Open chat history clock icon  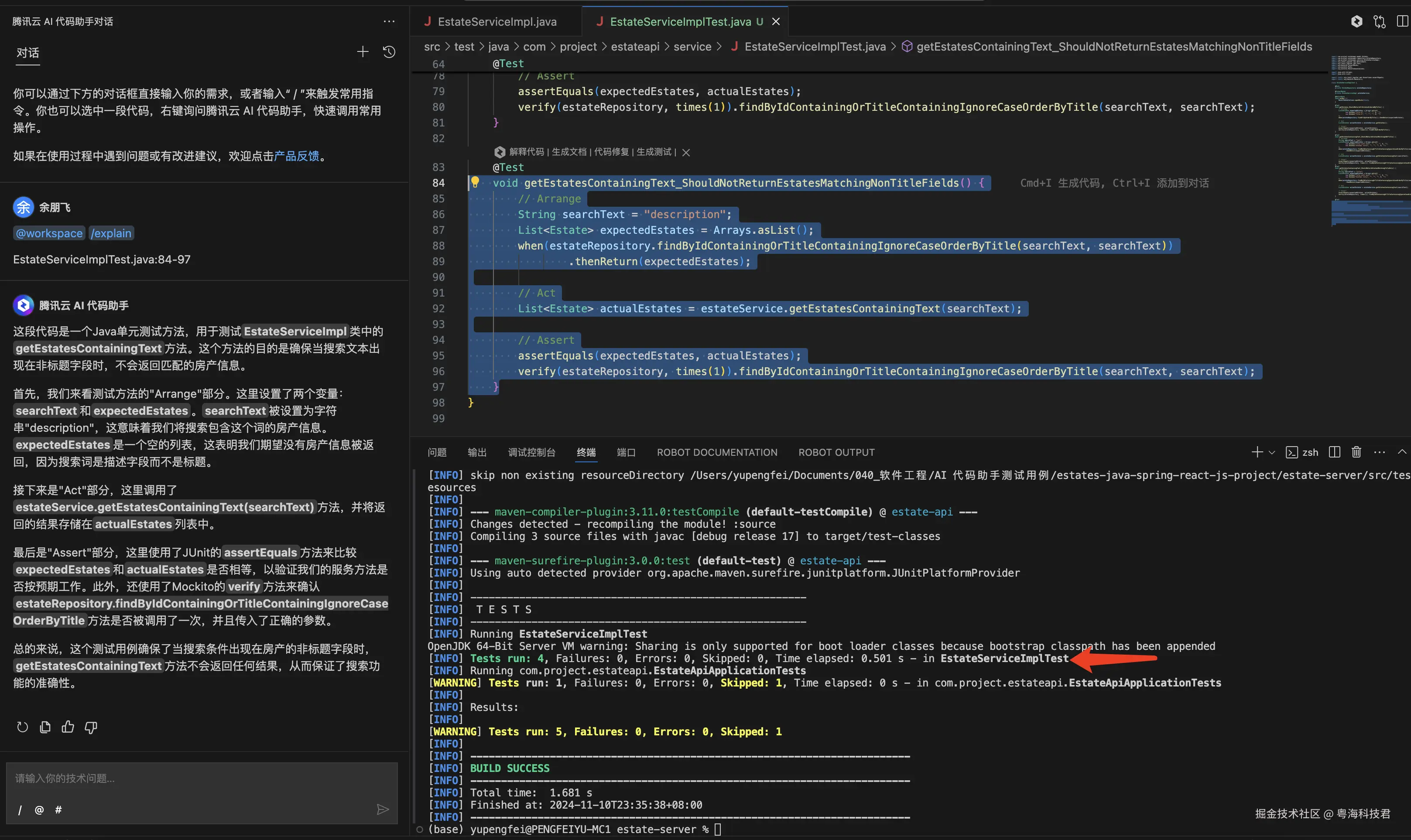click(x=389, y=52)
